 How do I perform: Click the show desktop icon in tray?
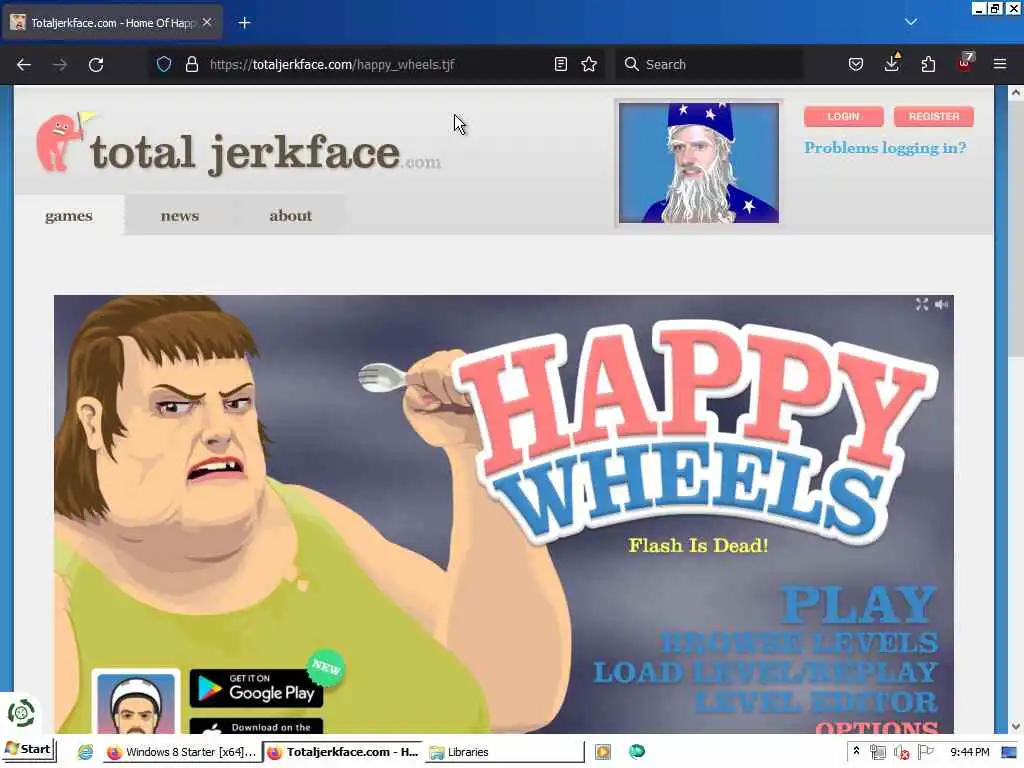(1009, 752)
